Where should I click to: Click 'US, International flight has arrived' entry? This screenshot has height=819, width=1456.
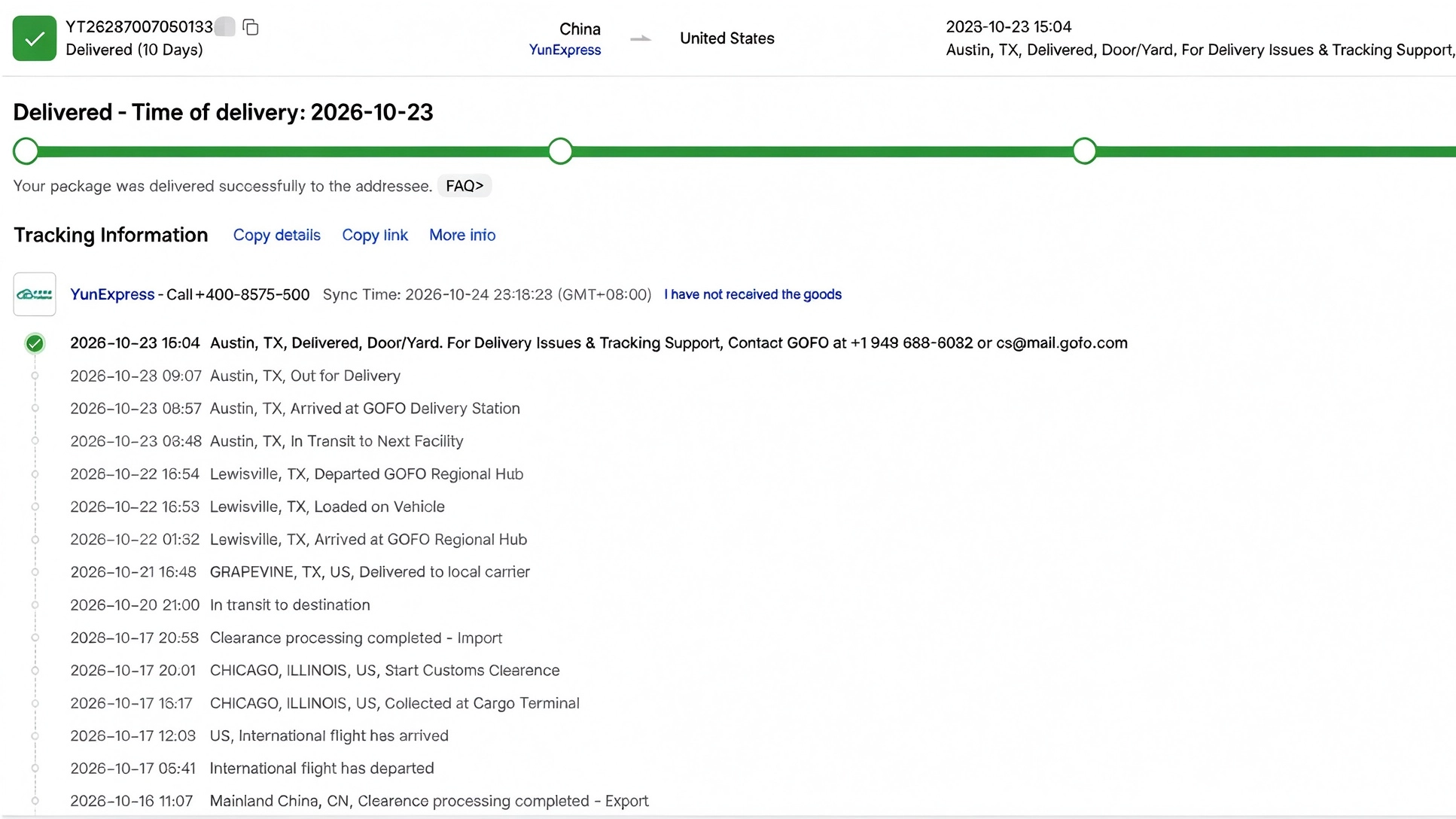pos(329,736)
